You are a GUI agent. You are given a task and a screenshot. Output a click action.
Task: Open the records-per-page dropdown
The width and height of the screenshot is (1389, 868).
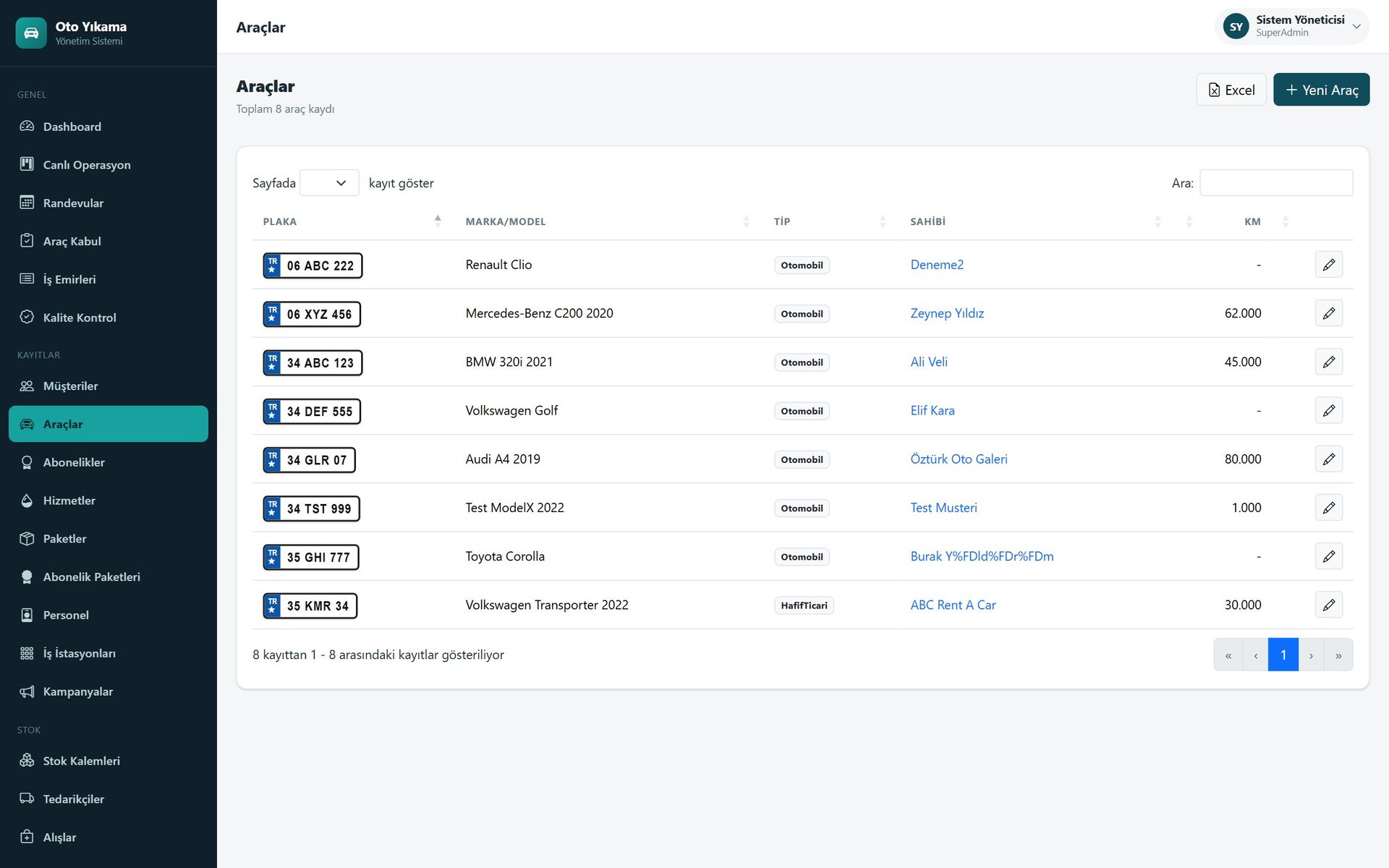[x=329, y=183]
